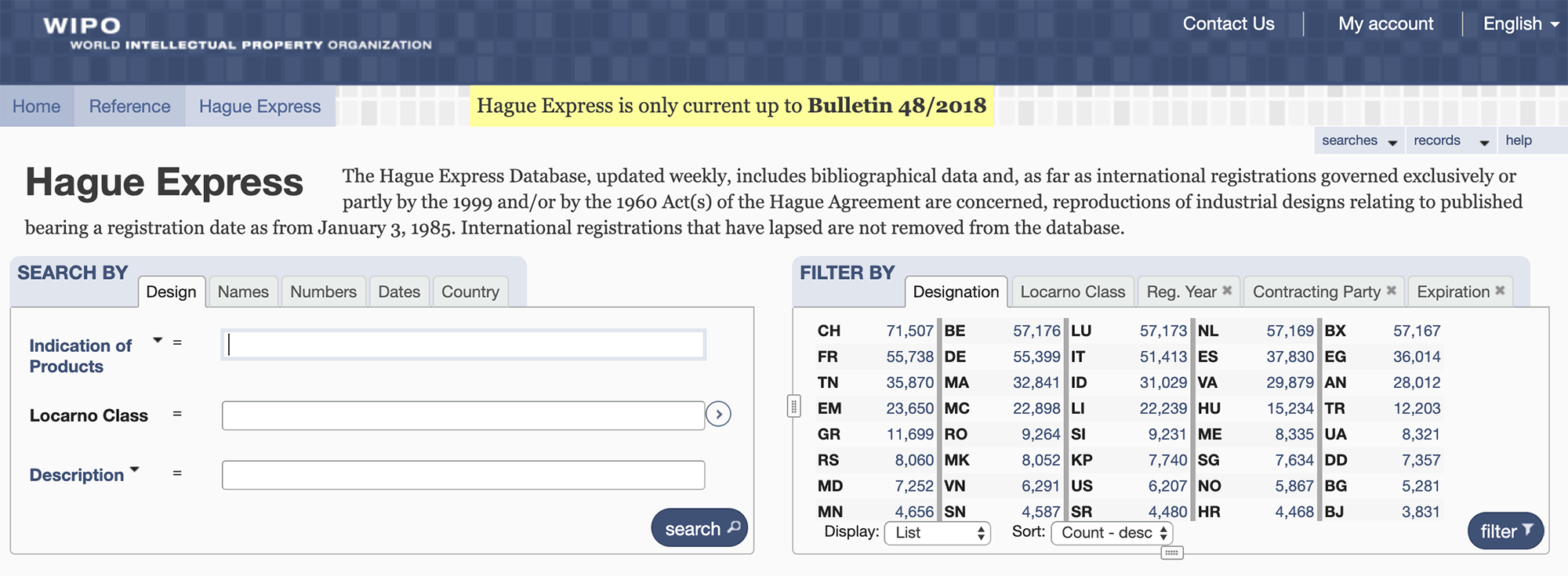Click the Locarno Class browse arrow icon
This screenshot has width=1568, height=576.
718,414
